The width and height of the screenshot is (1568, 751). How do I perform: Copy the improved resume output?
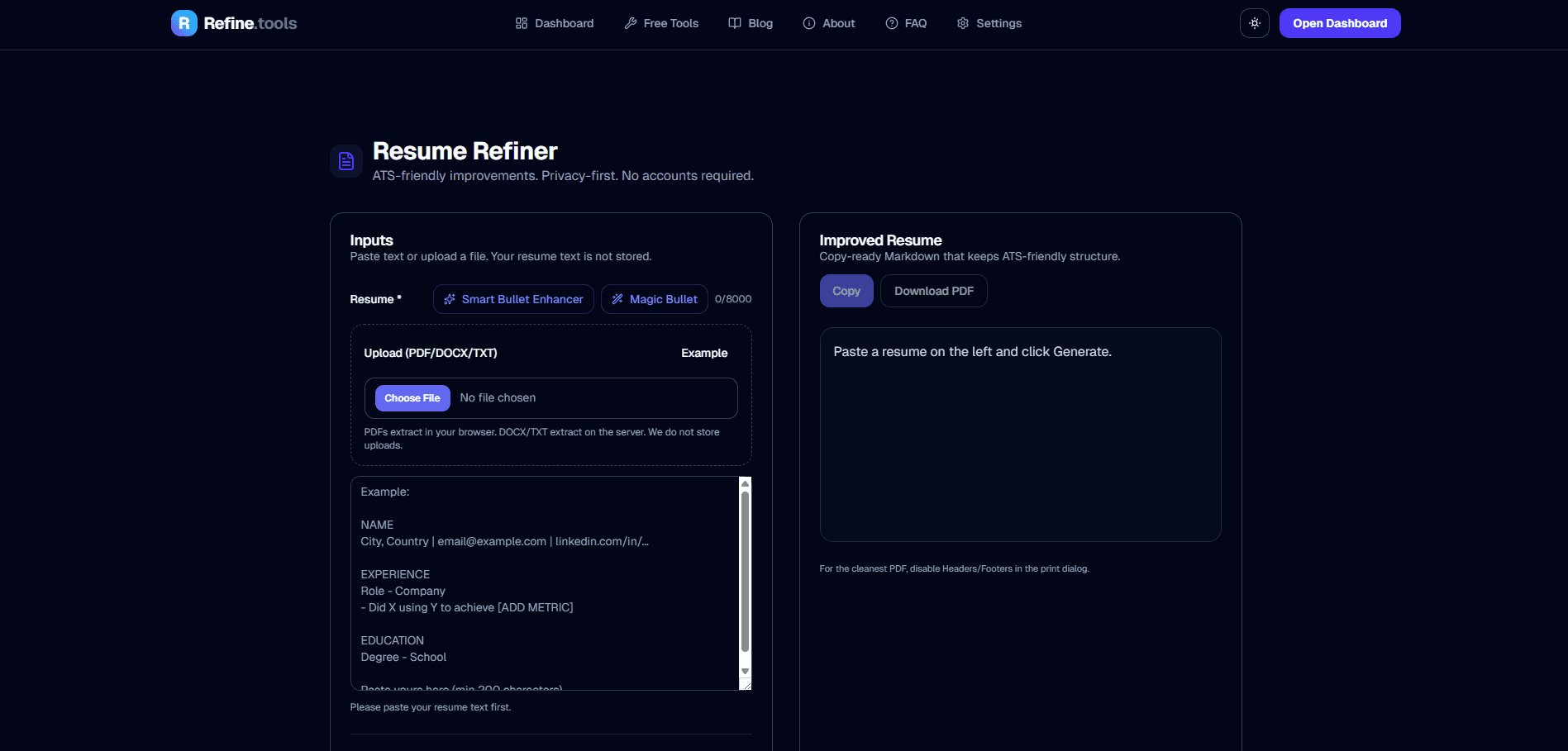coord(846,290)
